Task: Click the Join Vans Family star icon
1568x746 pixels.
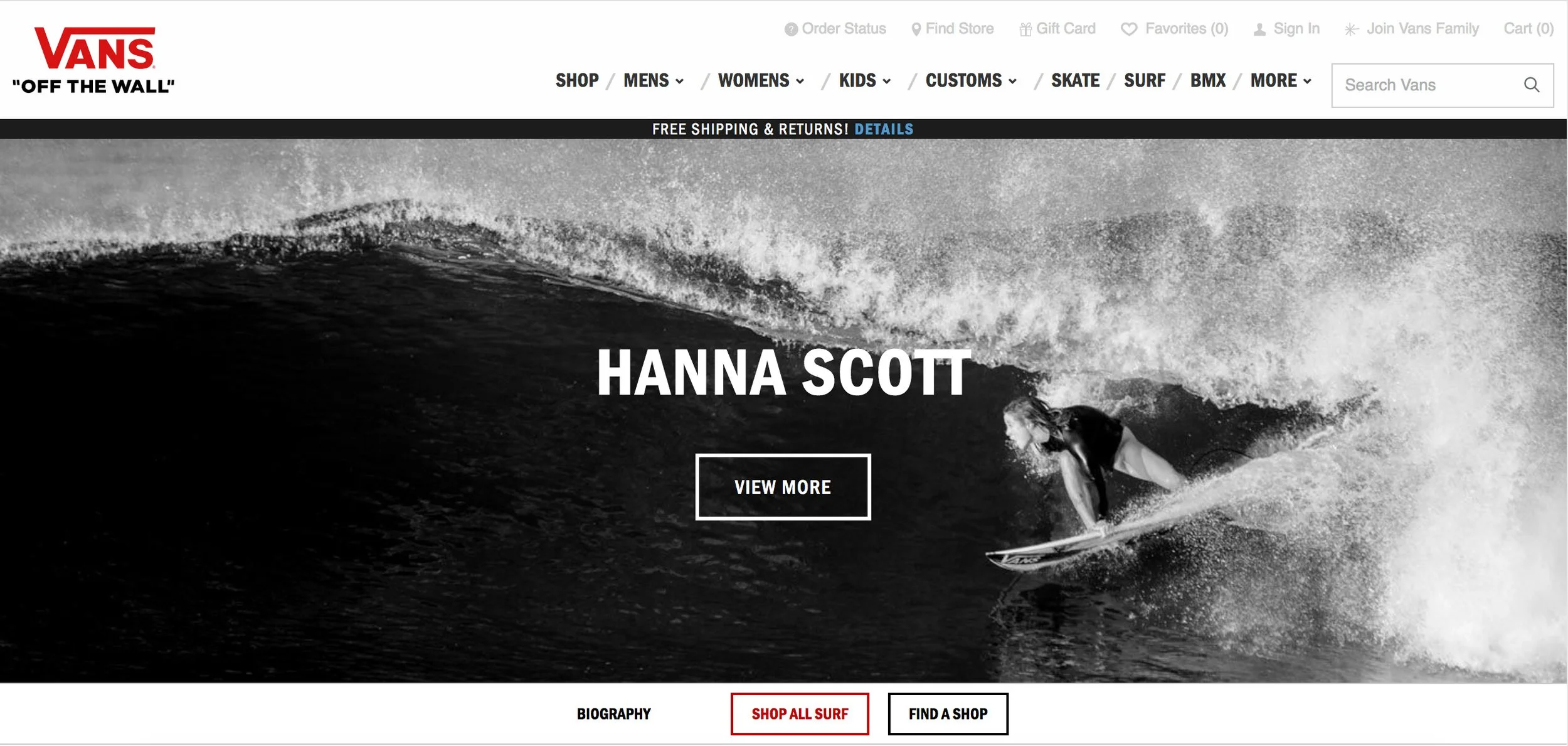Action: coord(1352,29)
